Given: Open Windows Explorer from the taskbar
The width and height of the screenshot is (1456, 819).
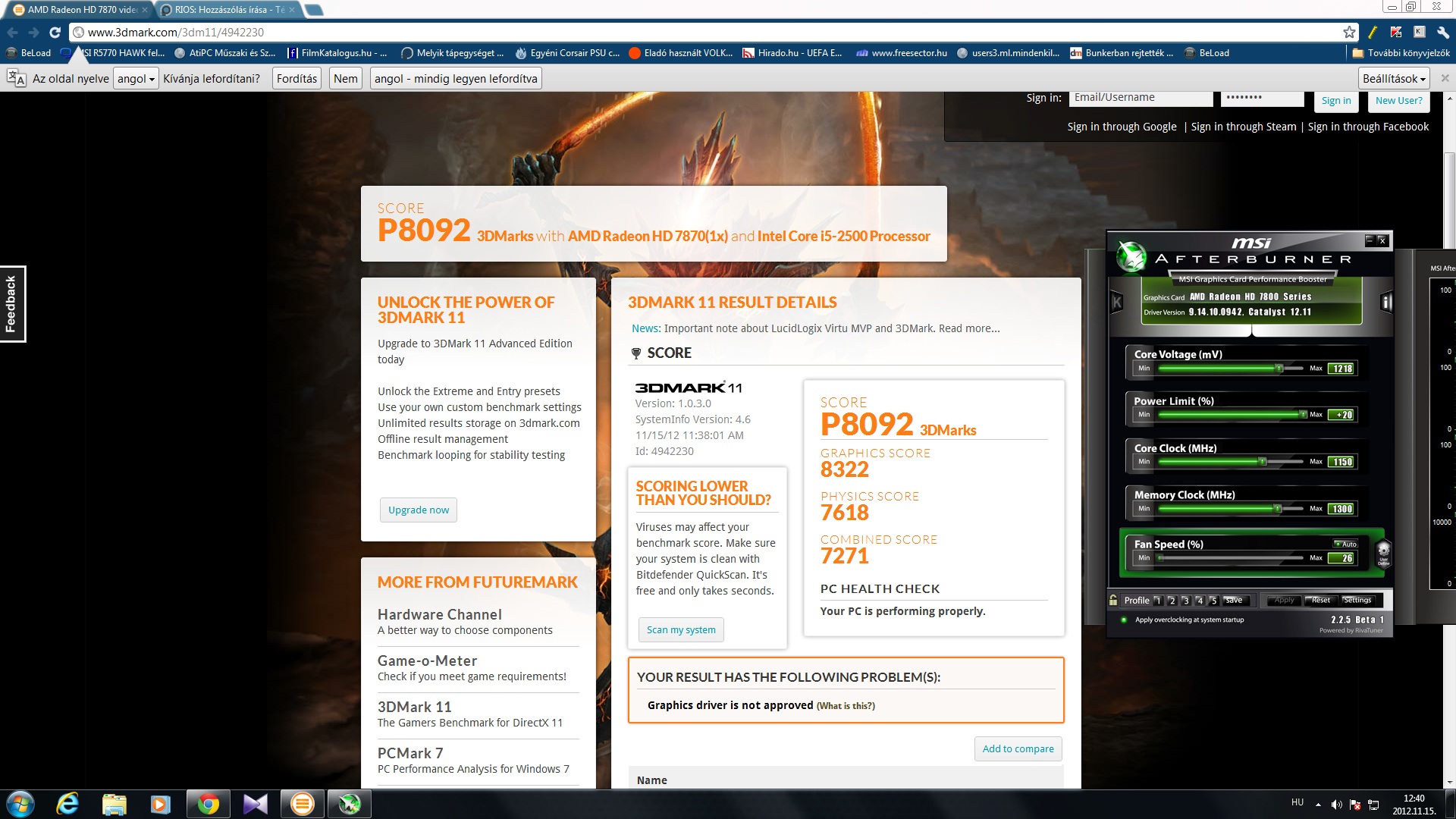Looking at the screenshot, I should coord(115,804).
